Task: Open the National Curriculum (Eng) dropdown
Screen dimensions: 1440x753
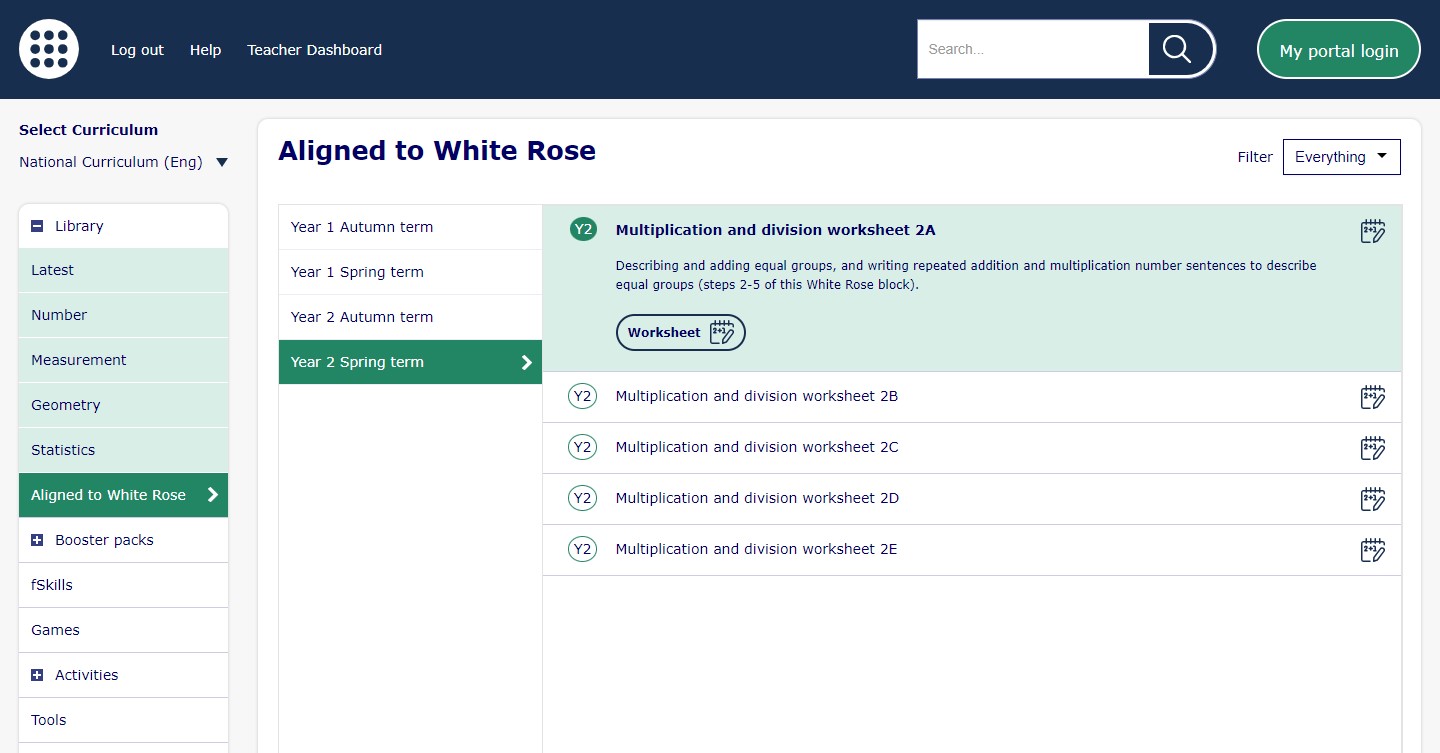Action: coord(123,162)
